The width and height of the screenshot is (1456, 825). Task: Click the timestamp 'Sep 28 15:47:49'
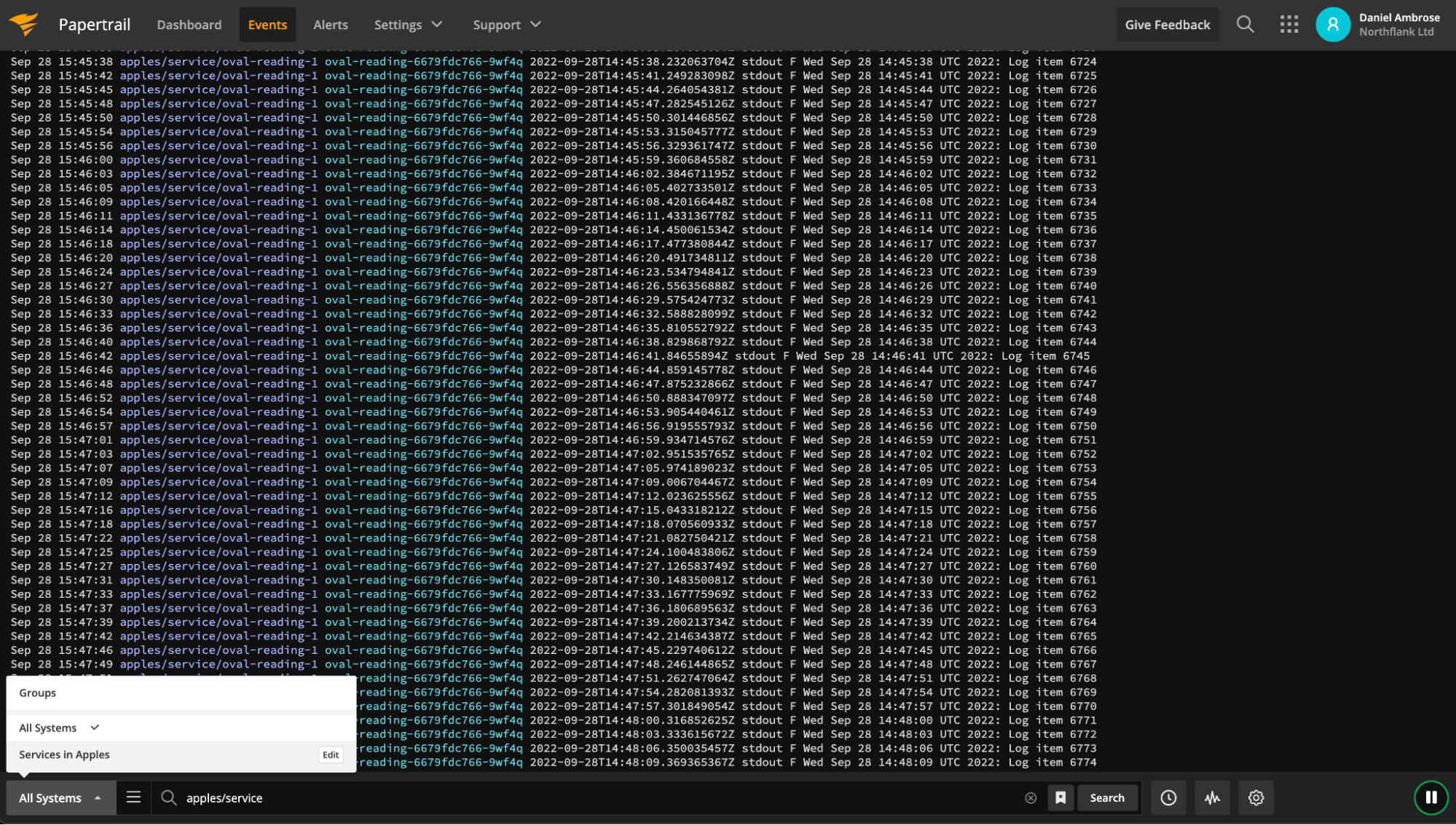[62, 665]
